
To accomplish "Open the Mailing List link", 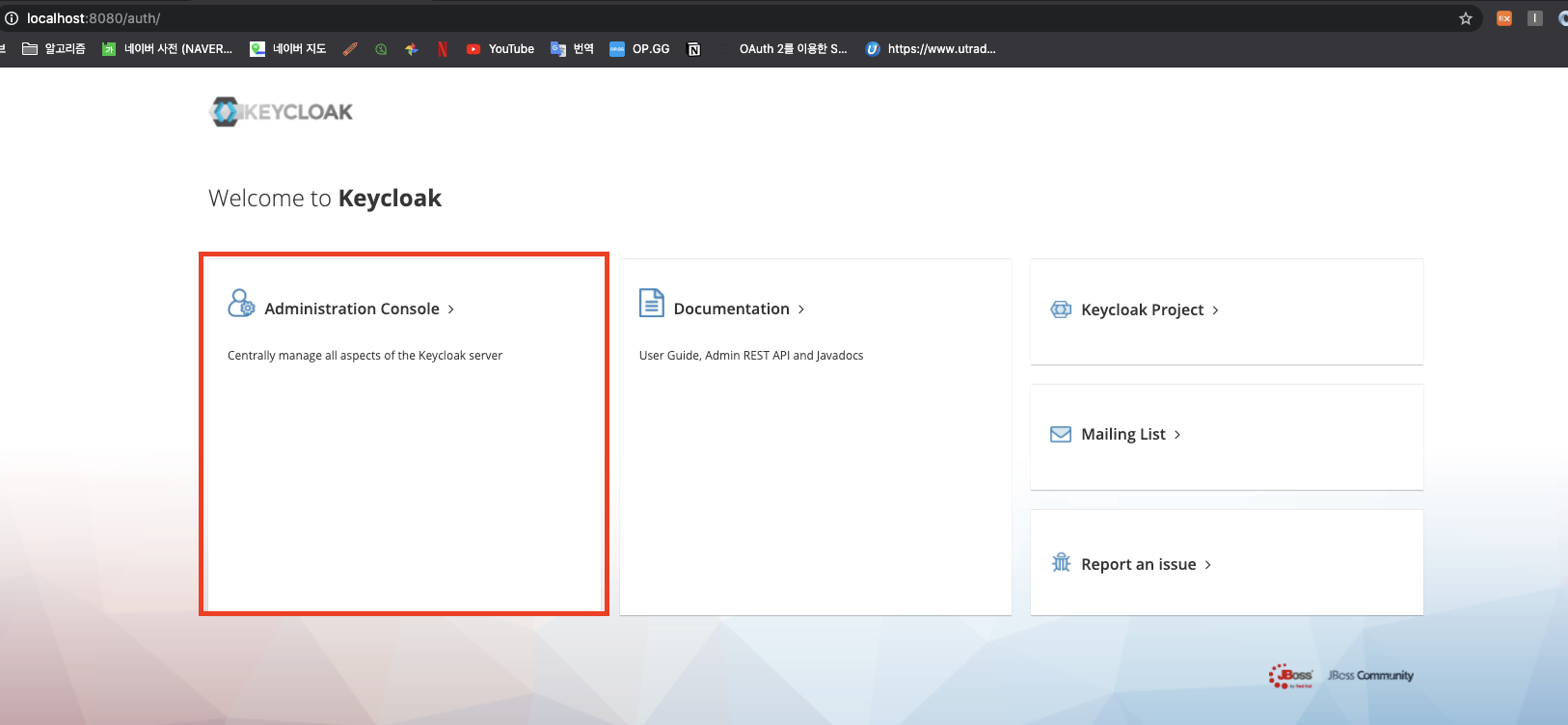I will 1123,434.
